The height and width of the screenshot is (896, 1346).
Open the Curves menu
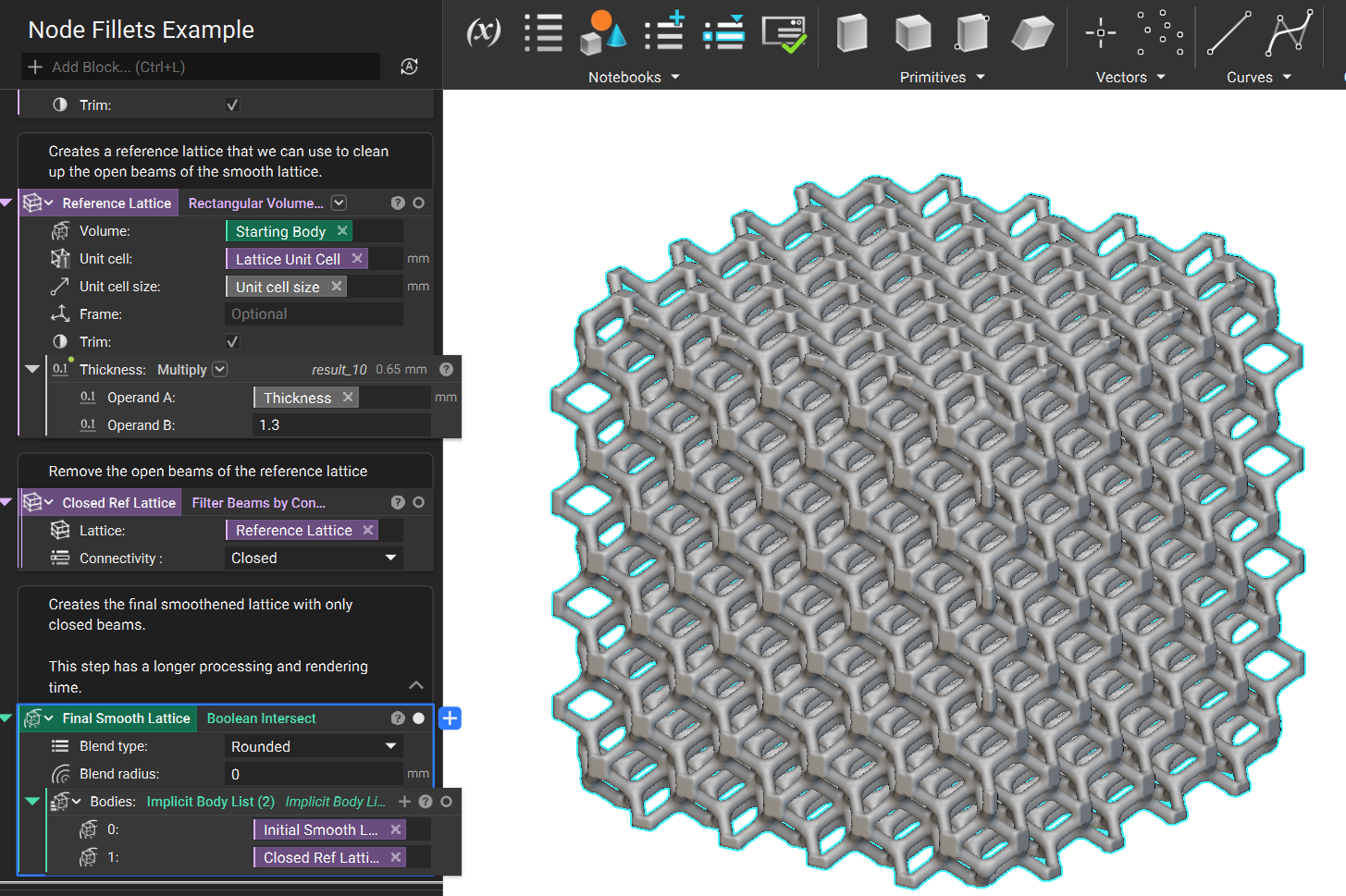coord(1258,78)
